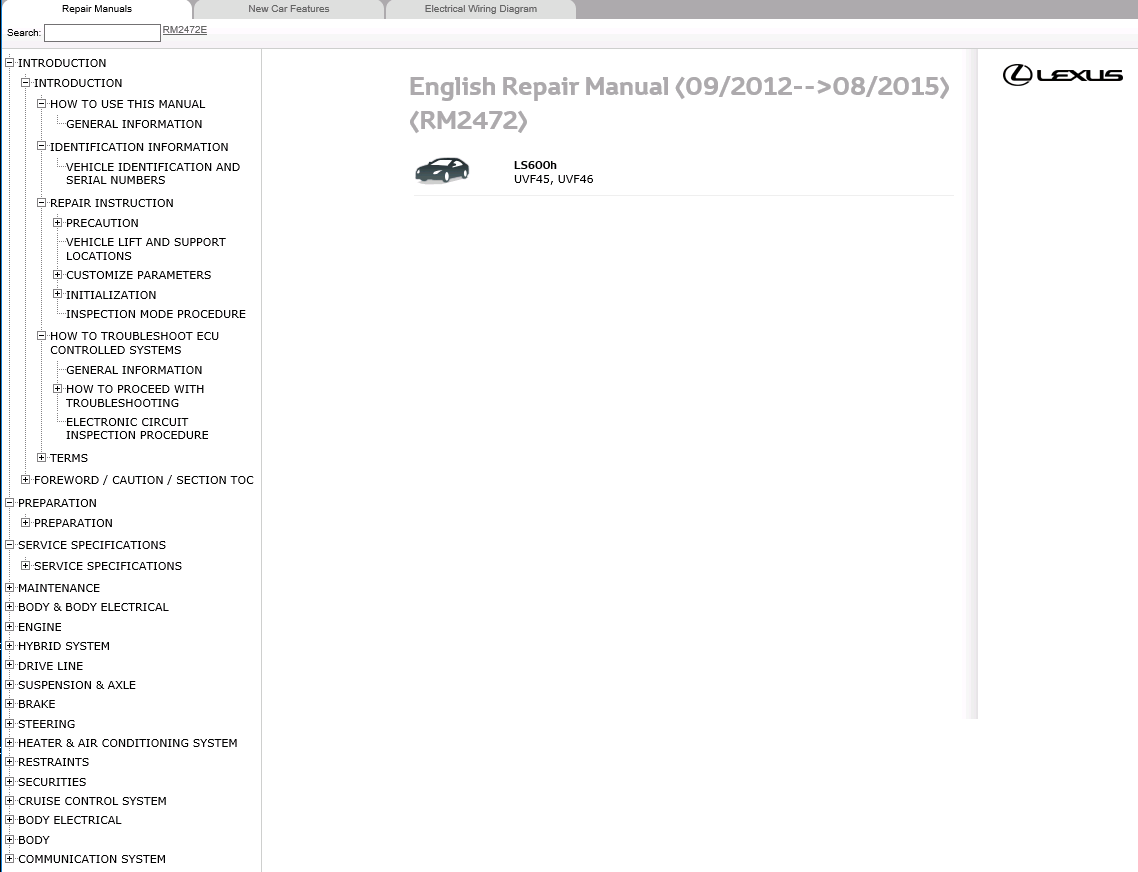Open the Repair Manuals tab
Image resolution: width=1138 pixels, height=872 pixels.
97,9
